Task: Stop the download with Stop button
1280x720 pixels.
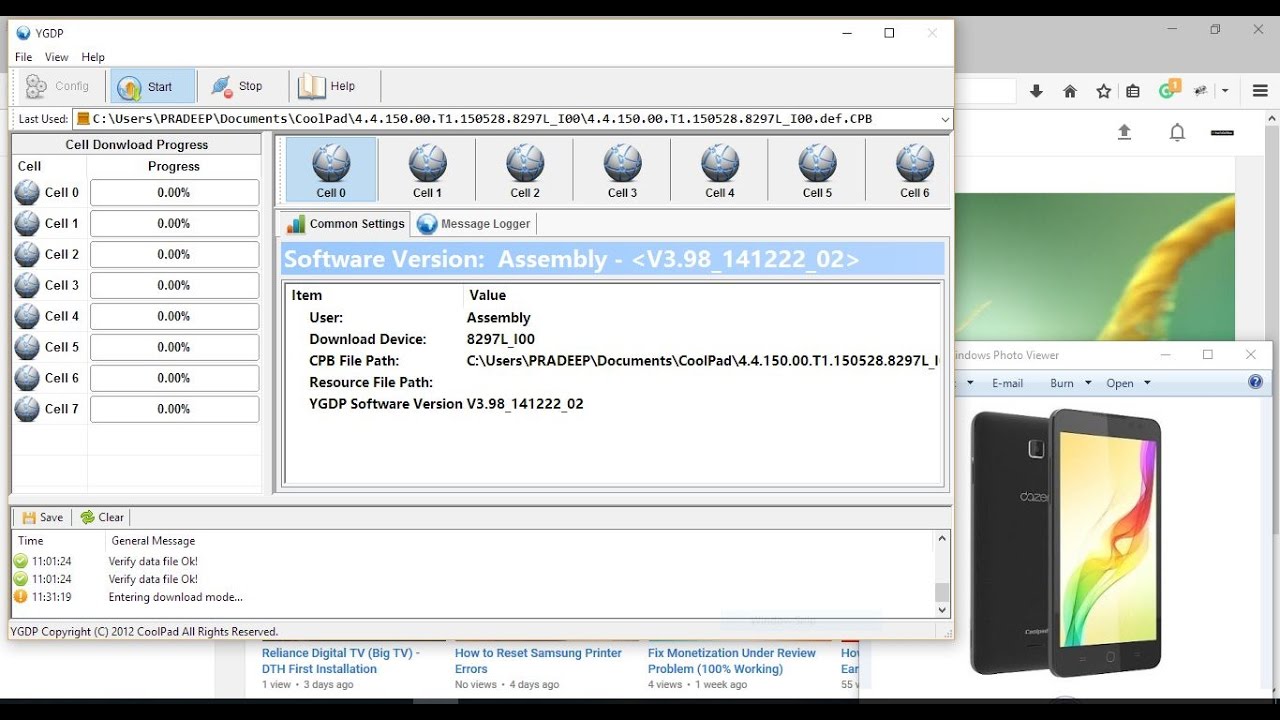Action: point(237,86)
